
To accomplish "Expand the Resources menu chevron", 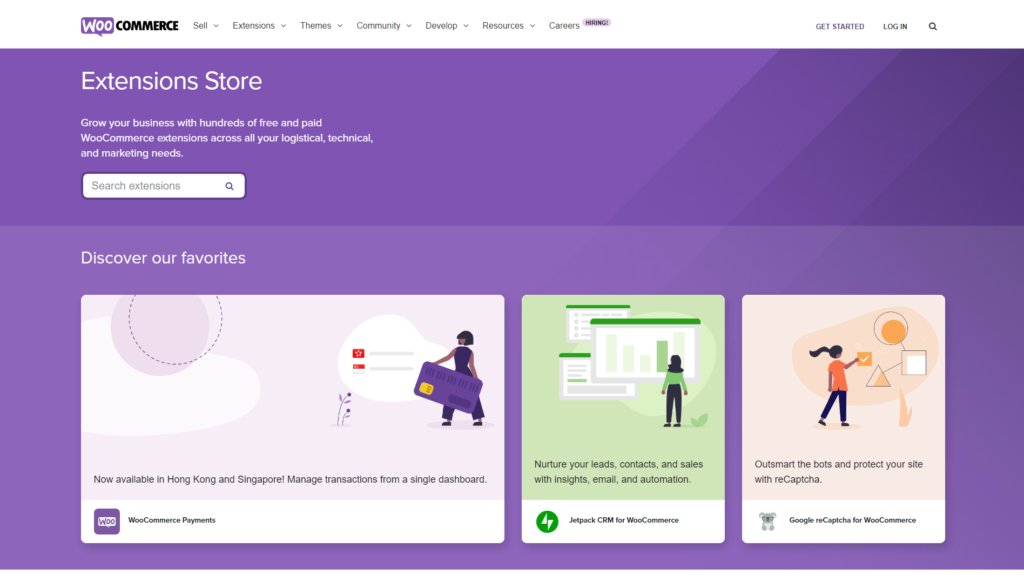I will (x=532, y=26).
